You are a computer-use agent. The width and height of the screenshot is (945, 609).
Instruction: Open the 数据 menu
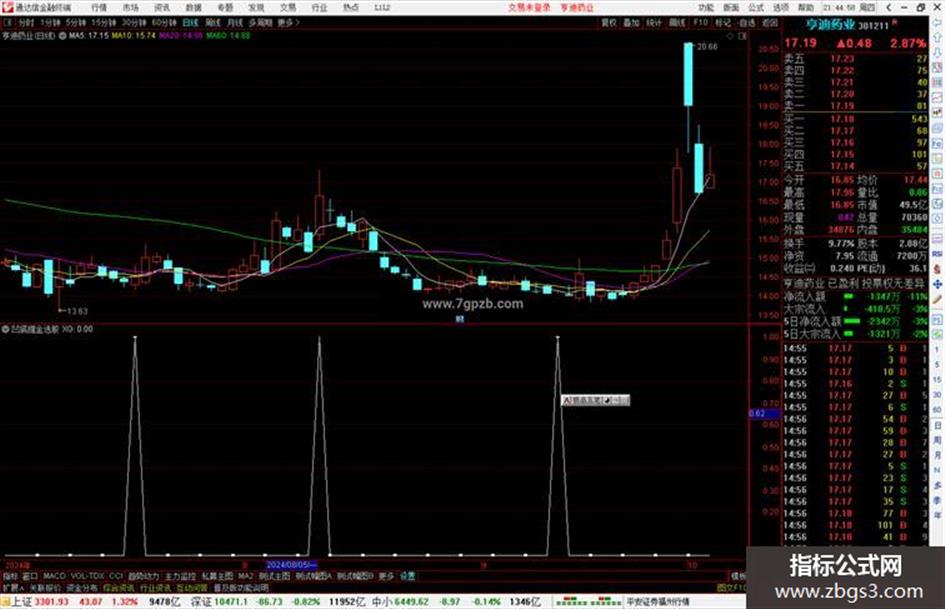(193, 8)
